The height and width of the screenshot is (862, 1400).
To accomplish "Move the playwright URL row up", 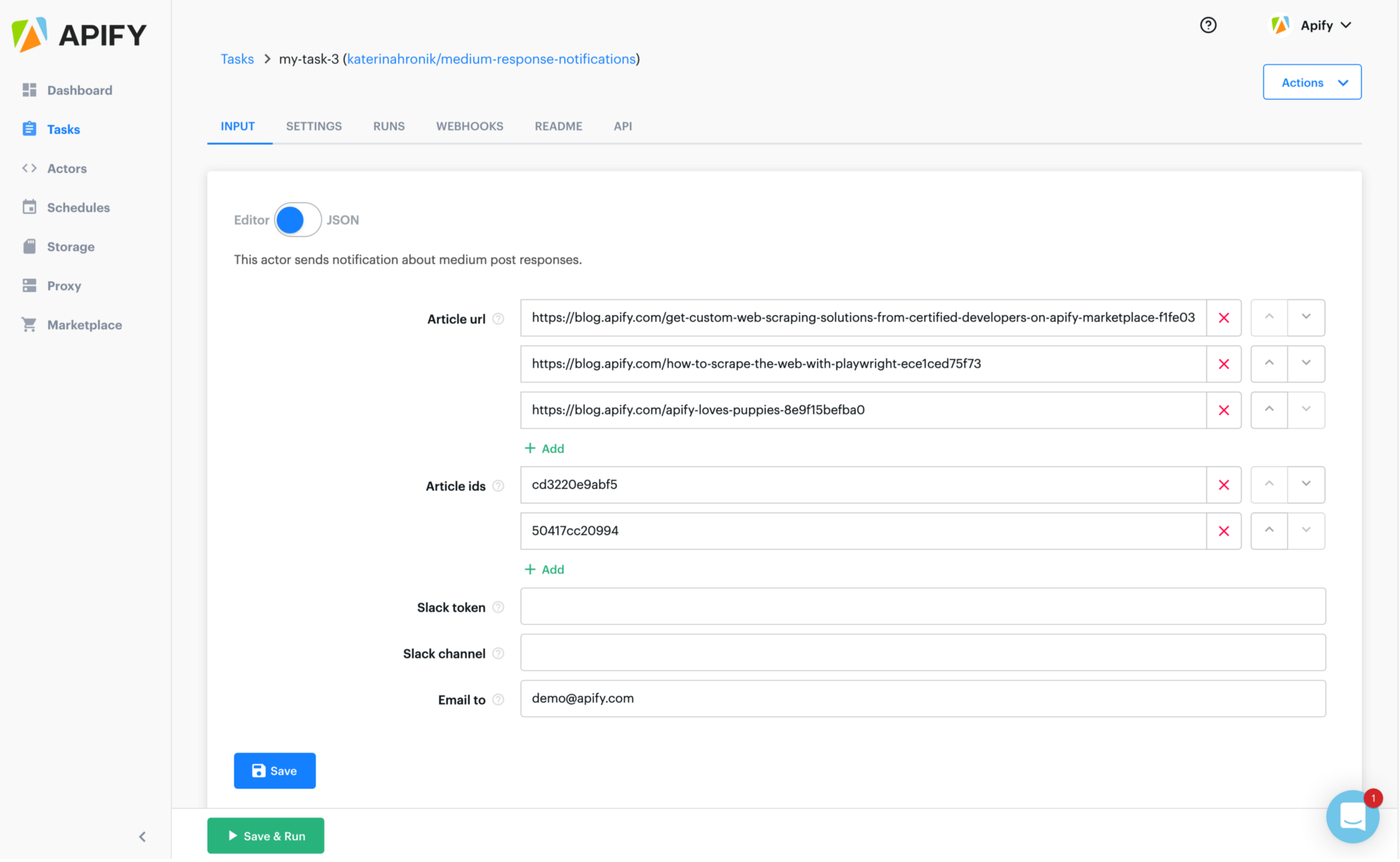I will click(1269, 364).
